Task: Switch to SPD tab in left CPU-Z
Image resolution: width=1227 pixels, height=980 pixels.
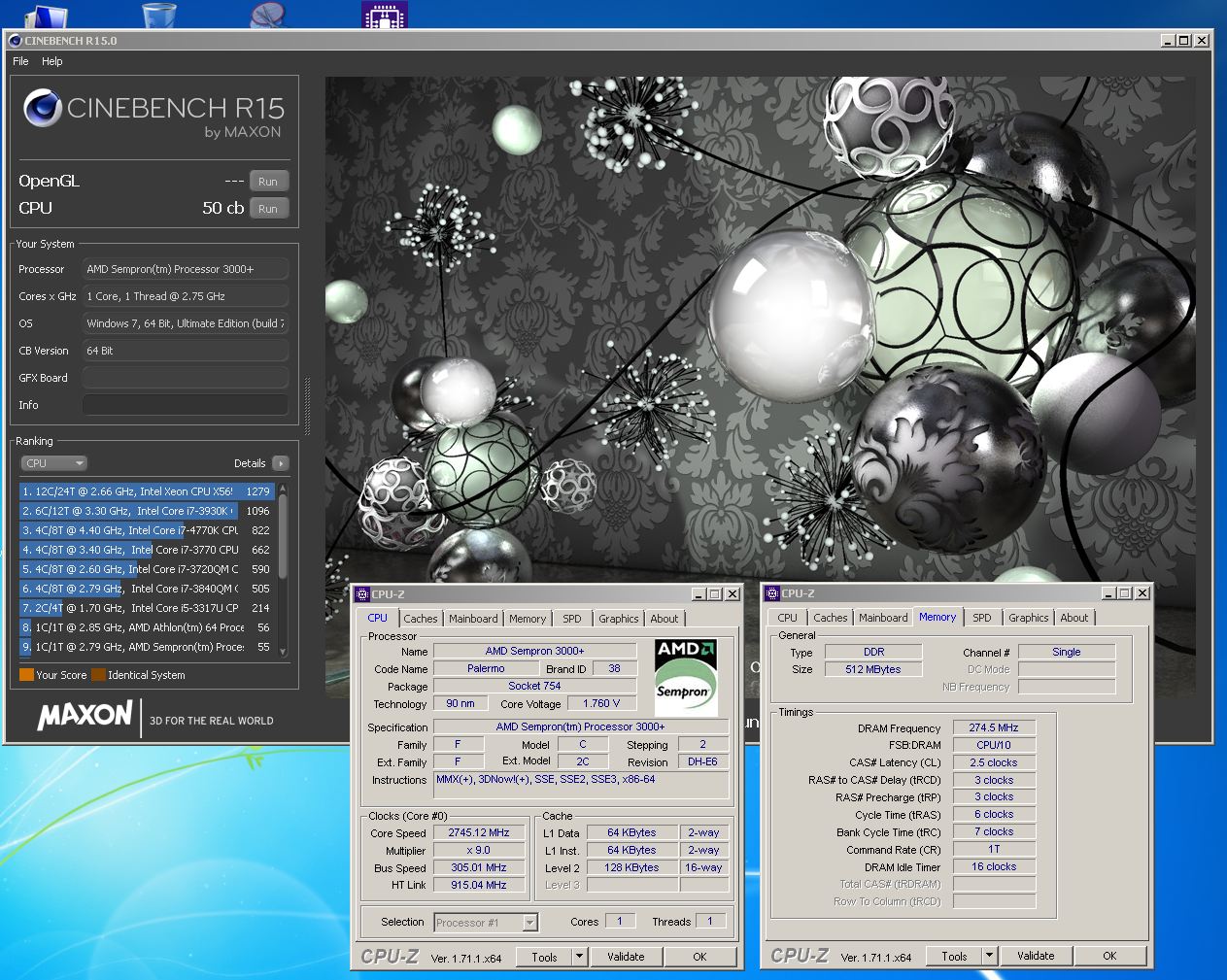Action: click(x=572, y=619)
